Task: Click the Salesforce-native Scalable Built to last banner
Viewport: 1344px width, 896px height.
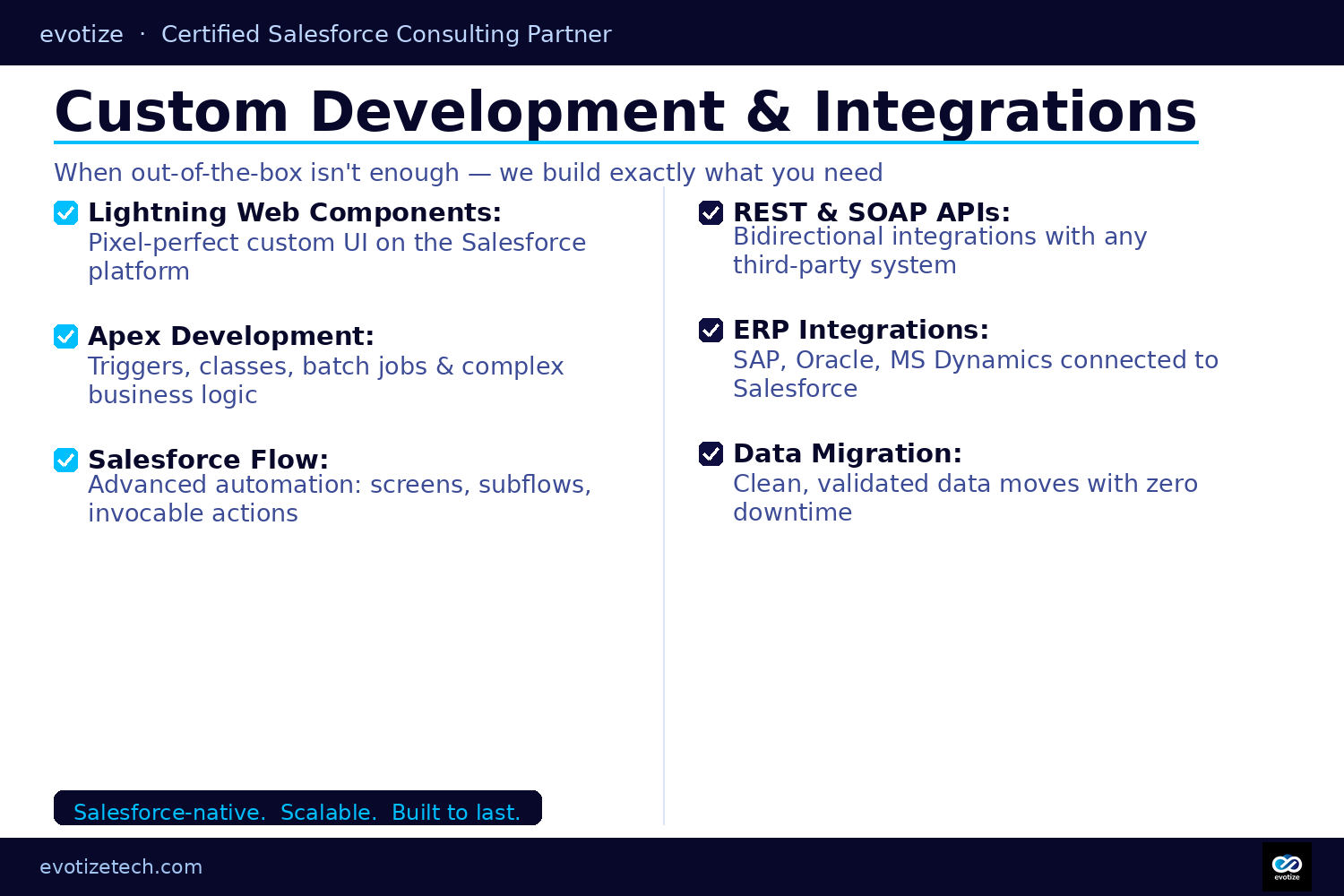Action: 297,809
